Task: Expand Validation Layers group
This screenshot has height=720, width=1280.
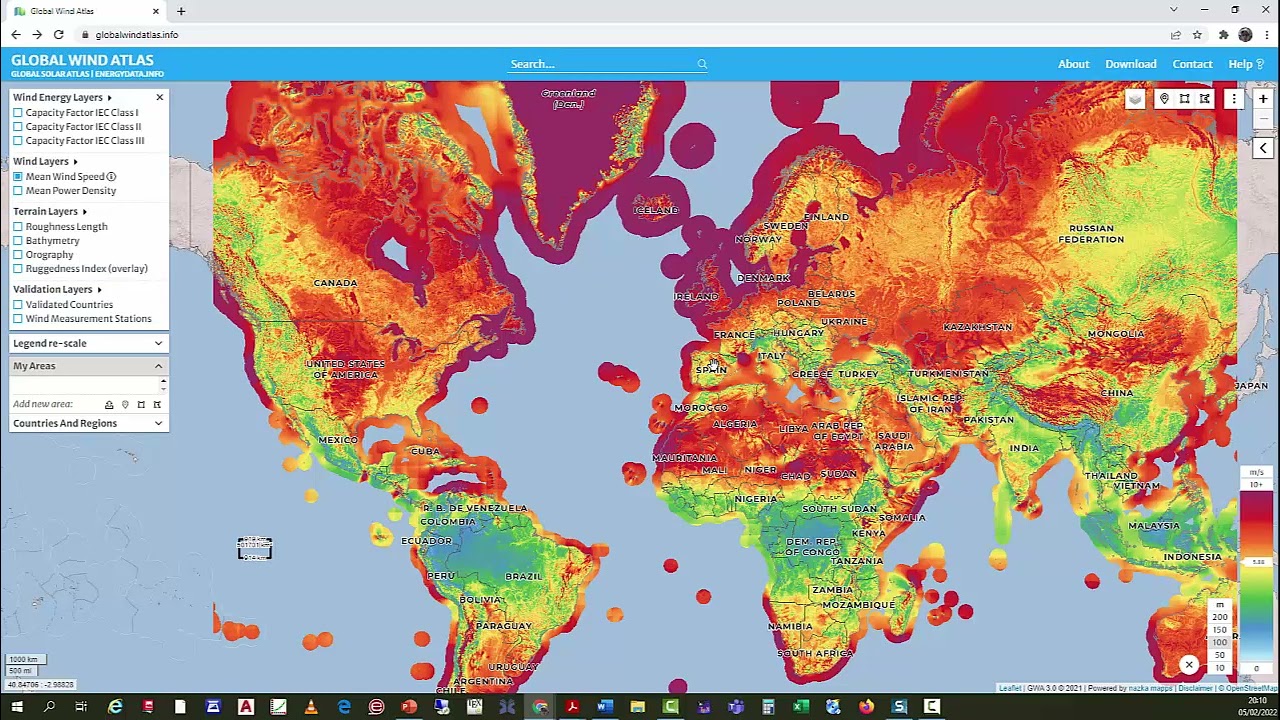Action: [x=99, y=290]
